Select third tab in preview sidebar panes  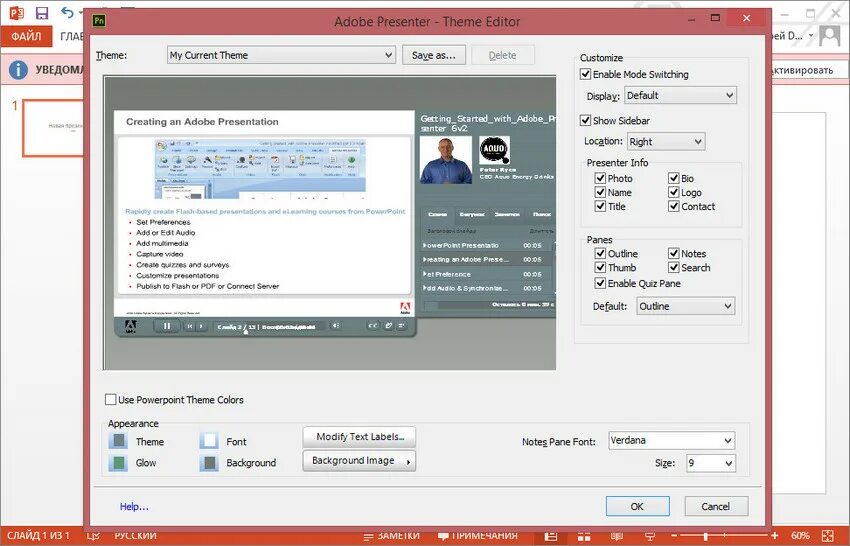(x=507, y=215)
